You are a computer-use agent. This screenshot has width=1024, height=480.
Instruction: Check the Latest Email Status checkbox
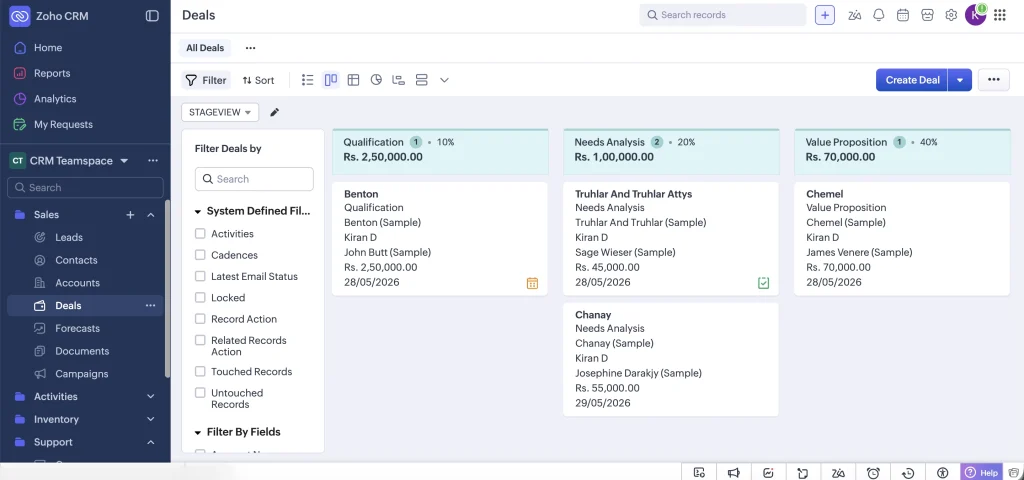(200, 276)
